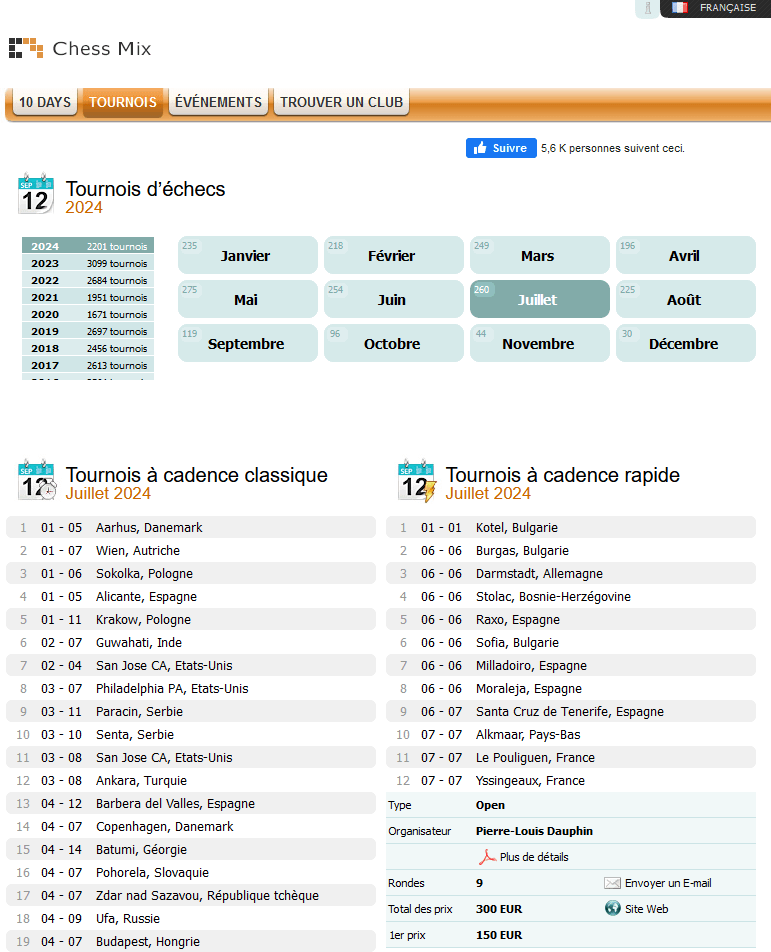Select the FRANÇAISE language option

coord(727,8)
